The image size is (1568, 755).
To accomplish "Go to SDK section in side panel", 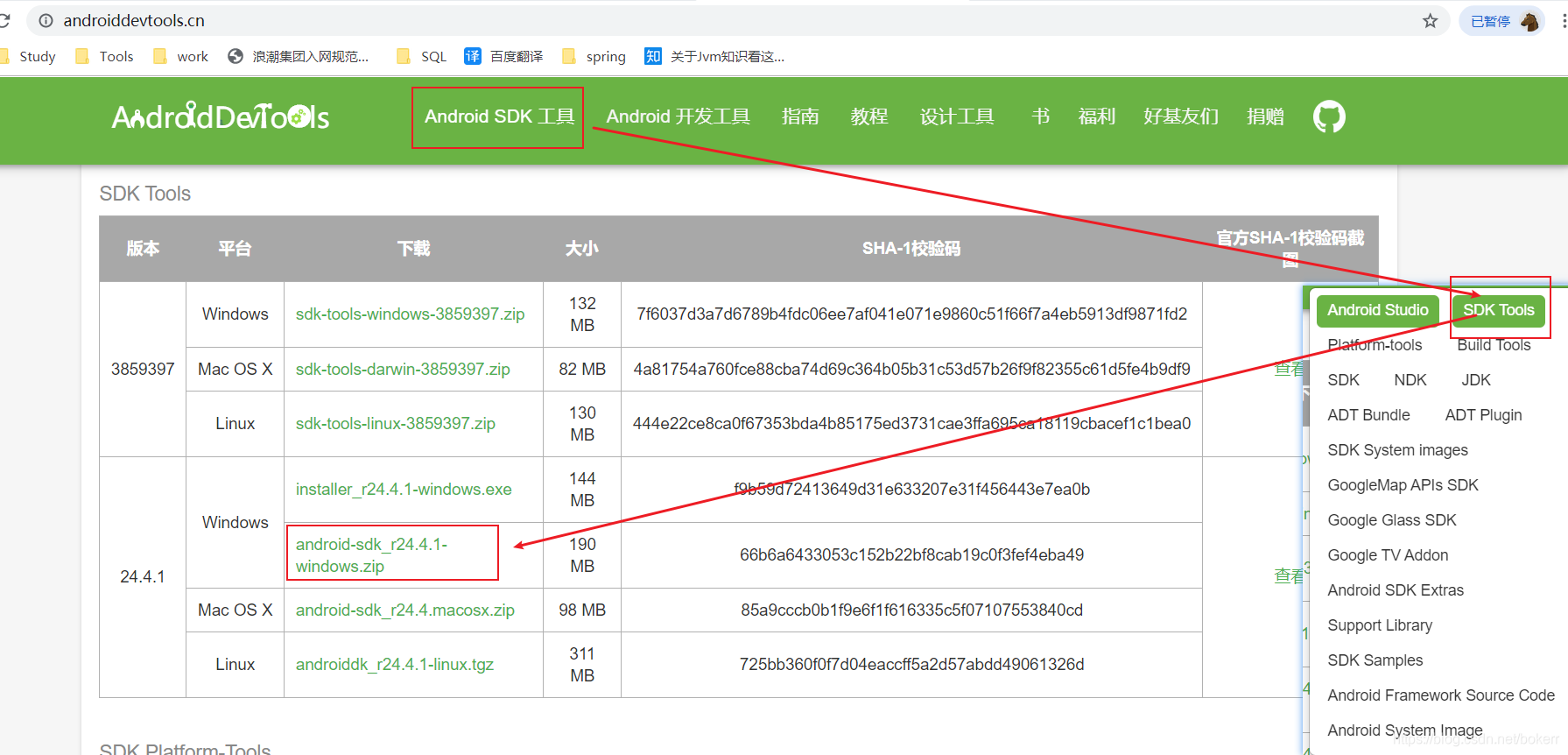I will [1343, 380].
